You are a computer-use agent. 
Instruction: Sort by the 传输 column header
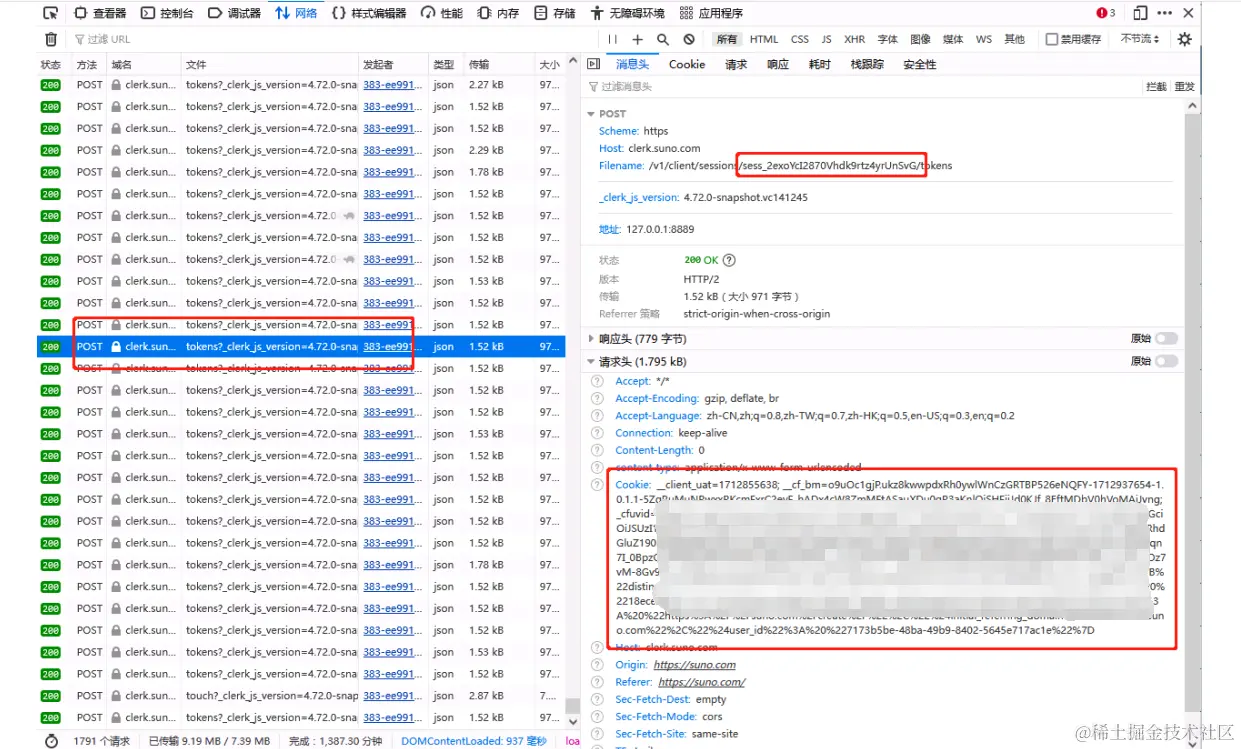pyautogui.click(x=499, y=64)
